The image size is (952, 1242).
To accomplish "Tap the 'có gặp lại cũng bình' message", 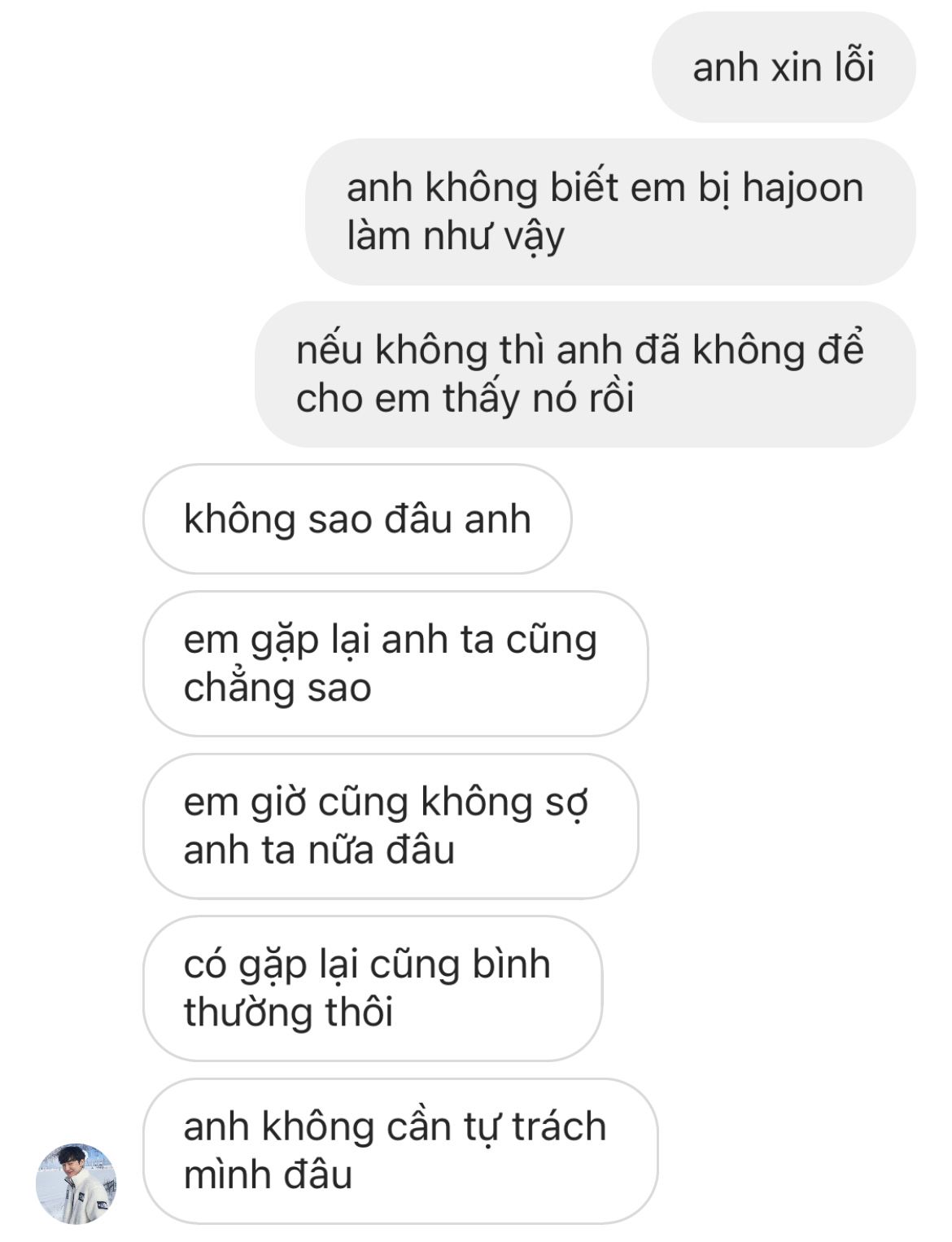I will click(373, 988).
